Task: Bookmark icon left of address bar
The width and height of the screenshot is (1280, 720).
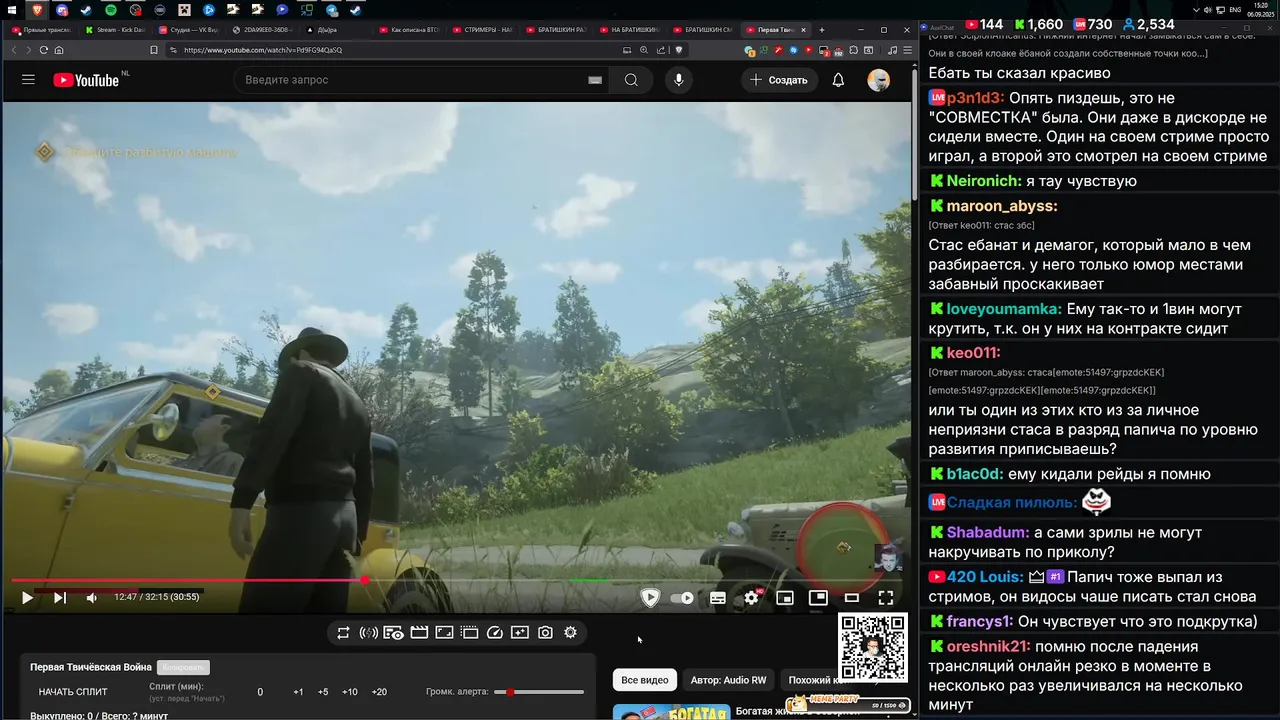Action: 154,50
